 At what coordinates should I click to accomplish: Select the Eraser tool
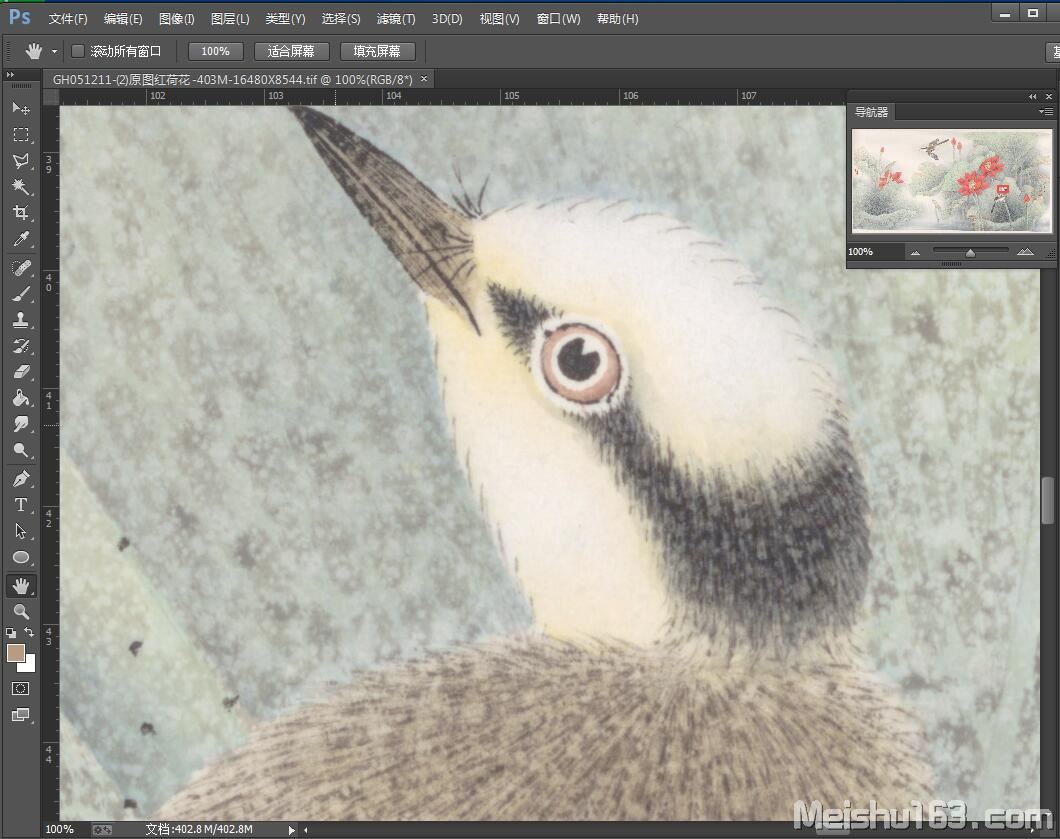(x=21, y=372)
